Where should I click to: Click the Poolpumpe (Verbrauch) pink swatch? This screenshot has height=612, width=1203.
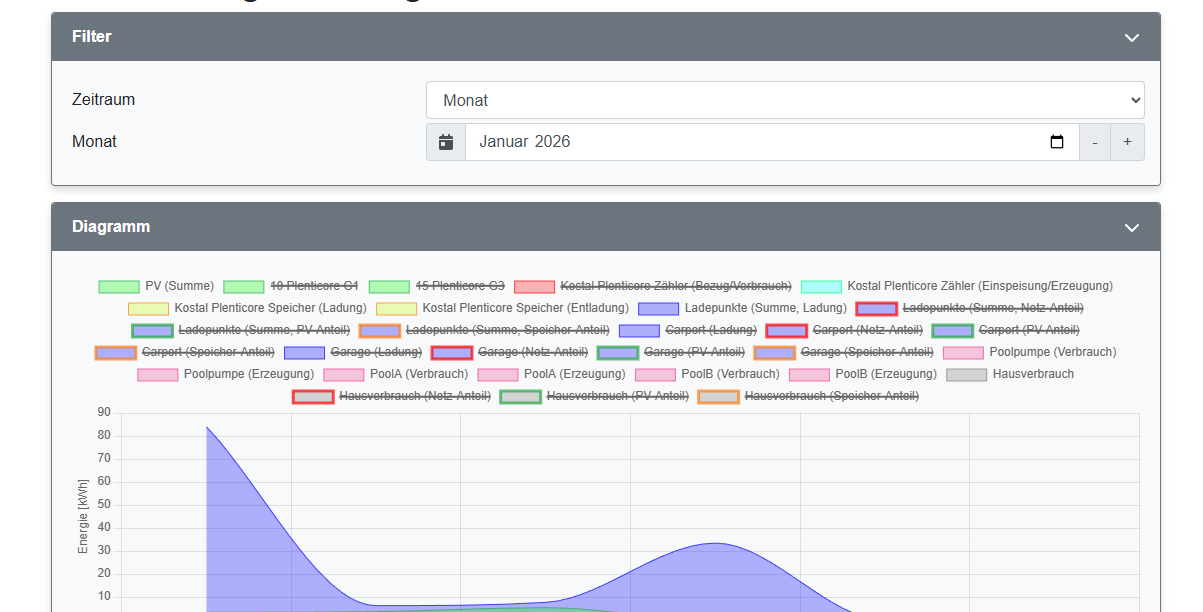tap(963, 353)
